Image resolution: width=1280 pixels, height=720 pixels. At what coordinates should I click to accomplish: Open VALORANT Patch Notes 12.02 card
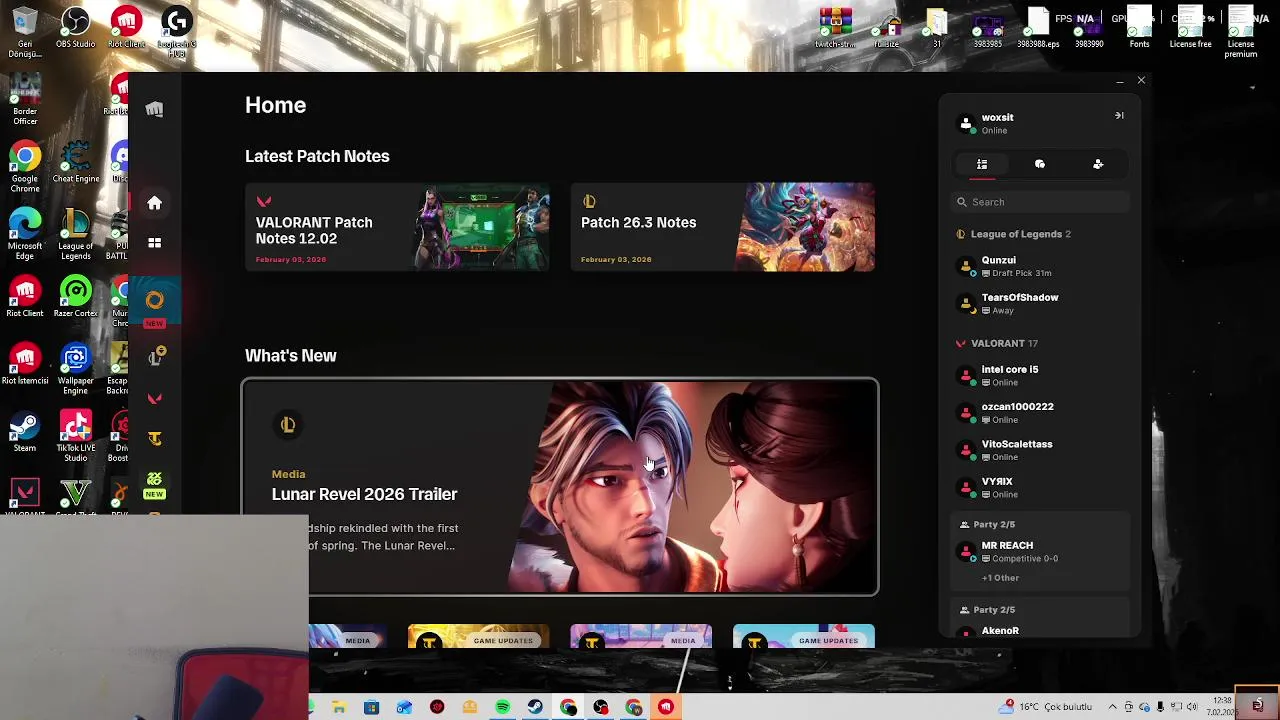tap(397, 227)
